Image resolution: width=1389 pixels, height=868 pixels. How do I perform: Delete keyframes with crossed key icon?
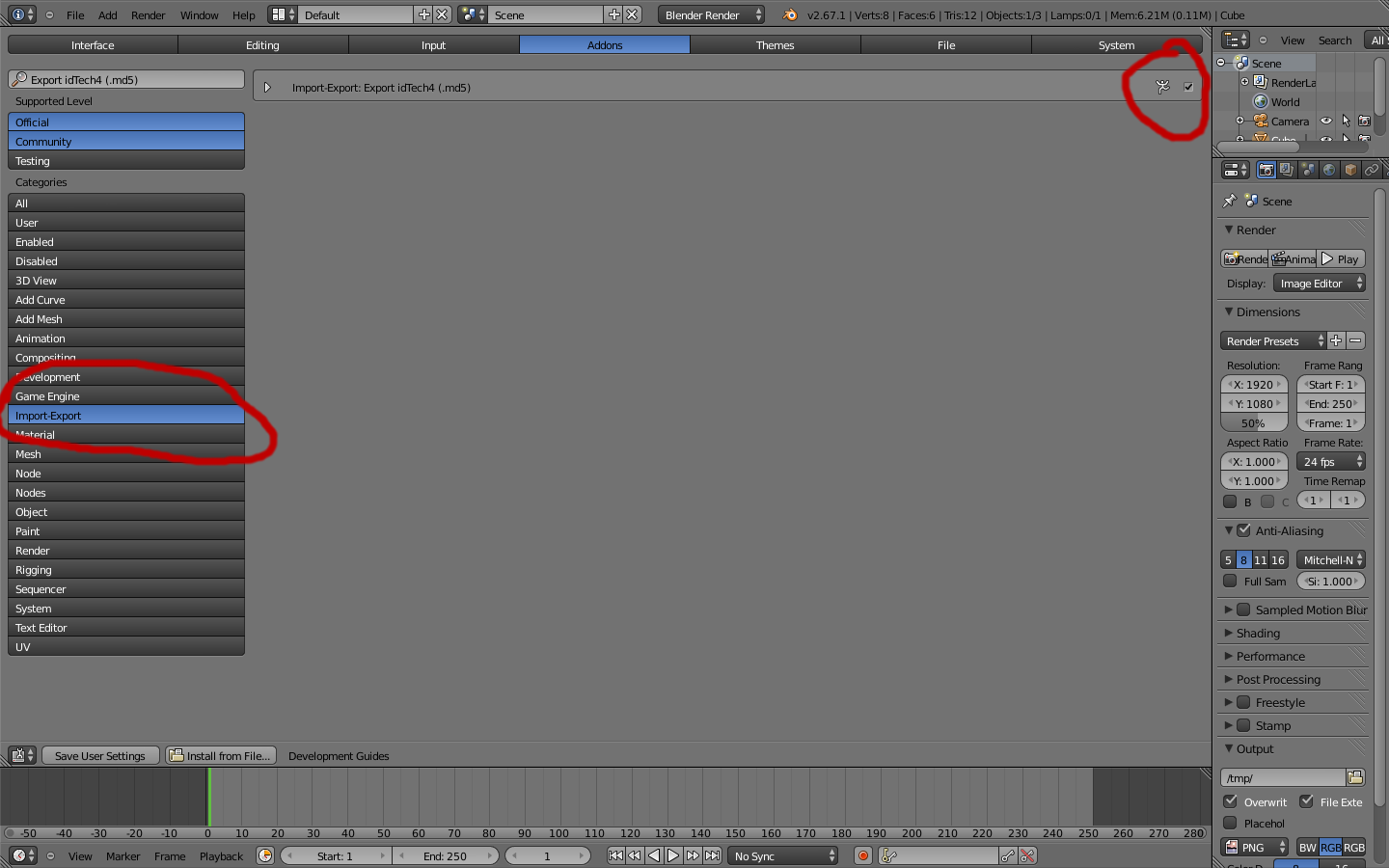(x=1027, y=855)
